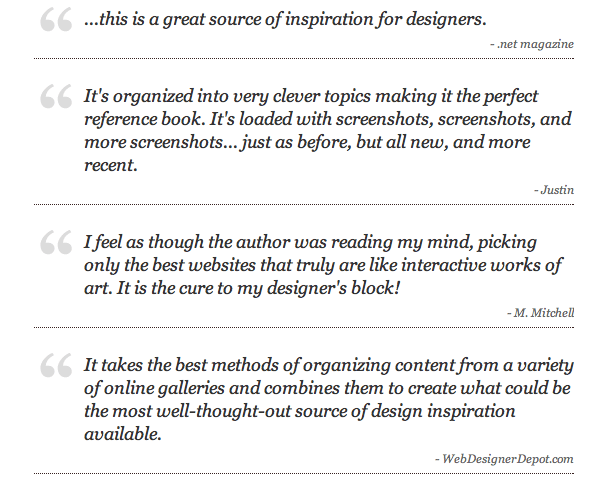Click quote mark icon beside Justin's testimonial
The image size is (615, 485).
pyautogui.click(x=56, y=96)
